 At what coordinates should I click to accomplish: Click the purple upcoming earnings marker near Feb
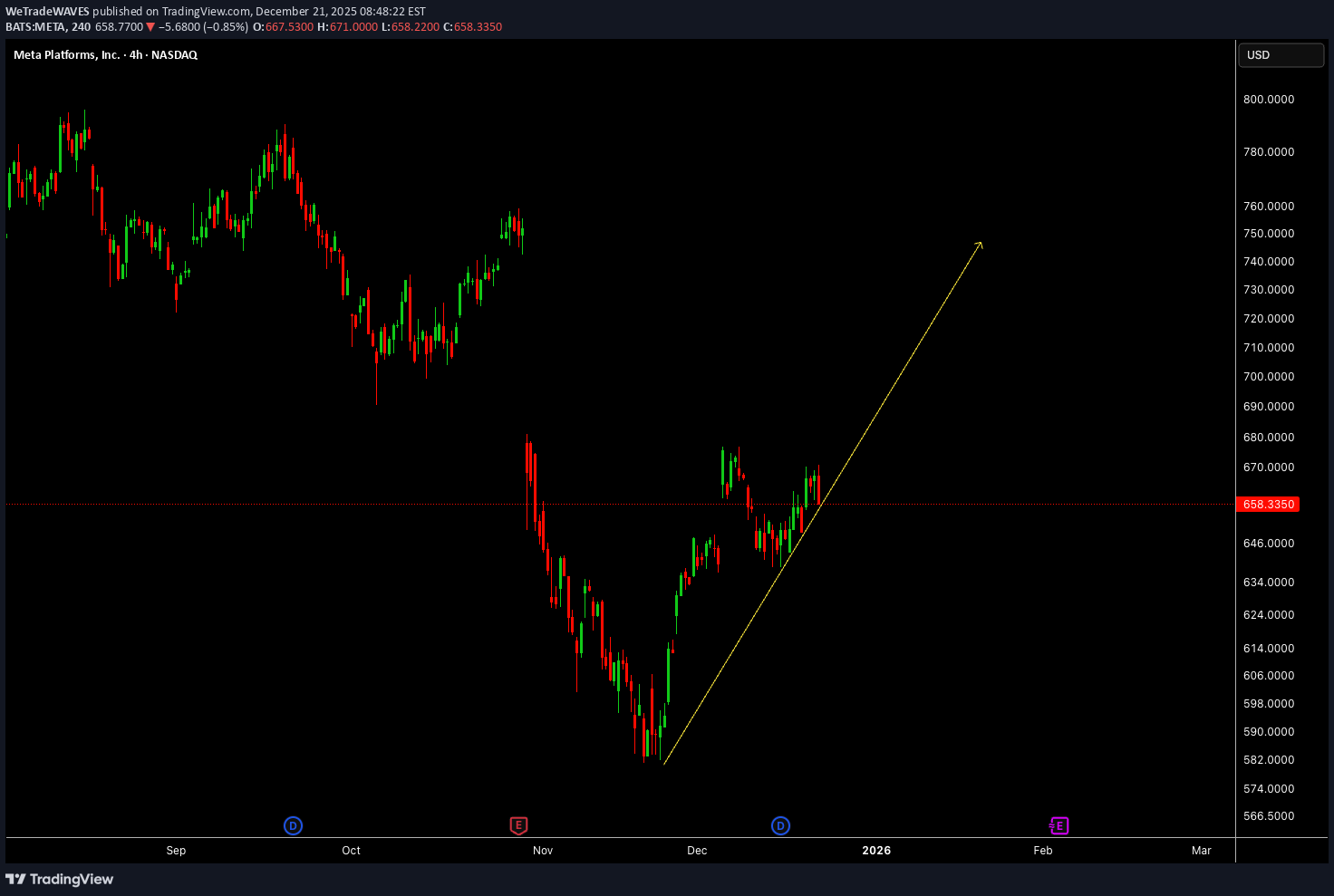[x=1058, y=825]
